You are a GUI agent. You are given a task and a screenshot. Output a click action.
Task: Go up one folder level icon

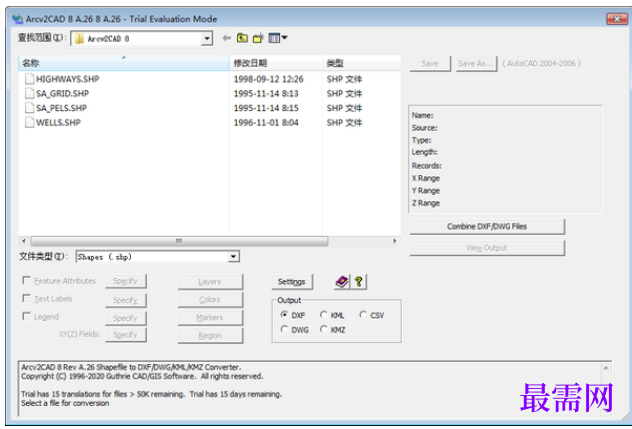(x=242, y=38)
